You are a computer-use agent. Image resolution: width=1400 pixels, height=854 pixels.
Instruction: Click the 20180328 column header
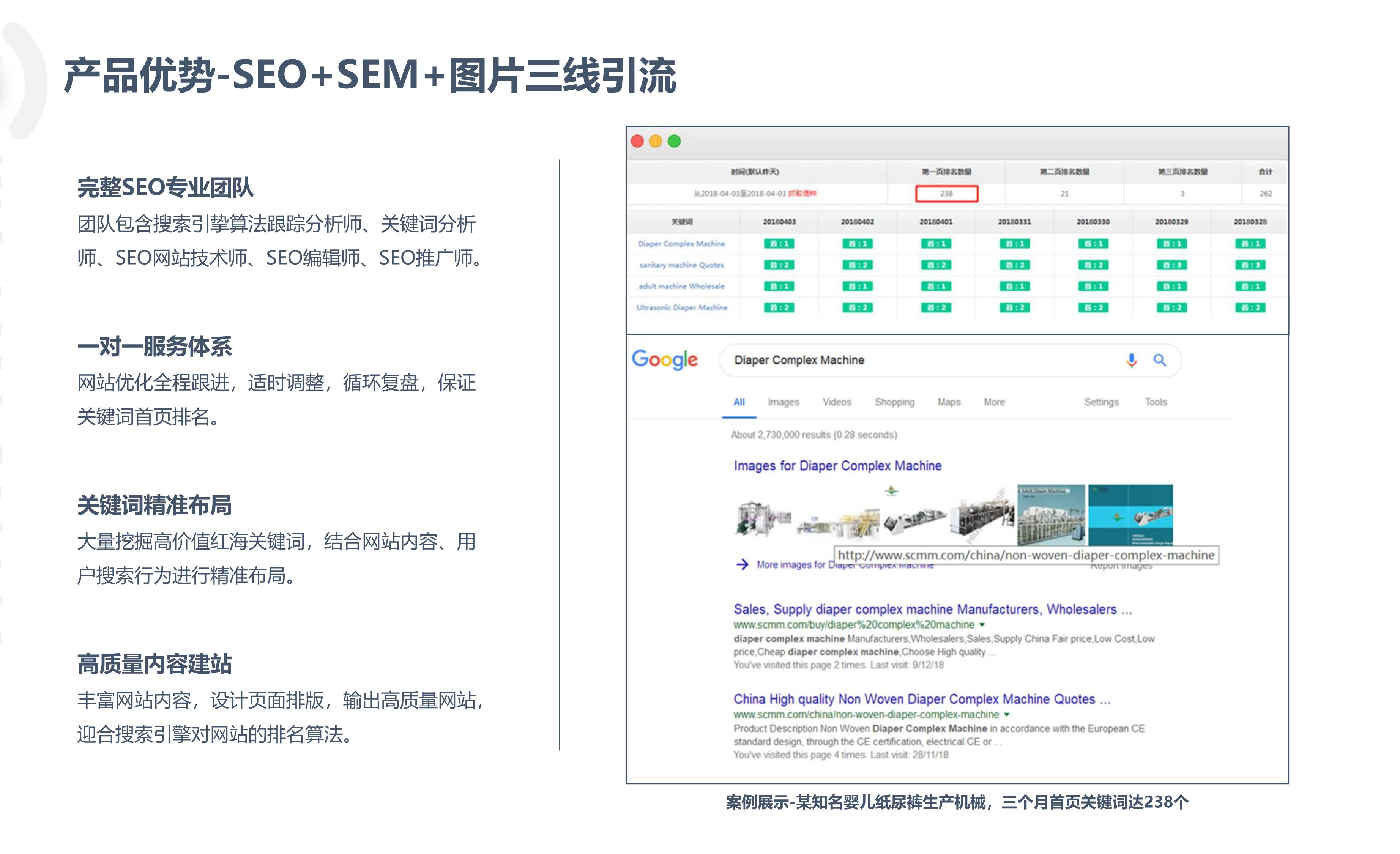pos(1249,222)
